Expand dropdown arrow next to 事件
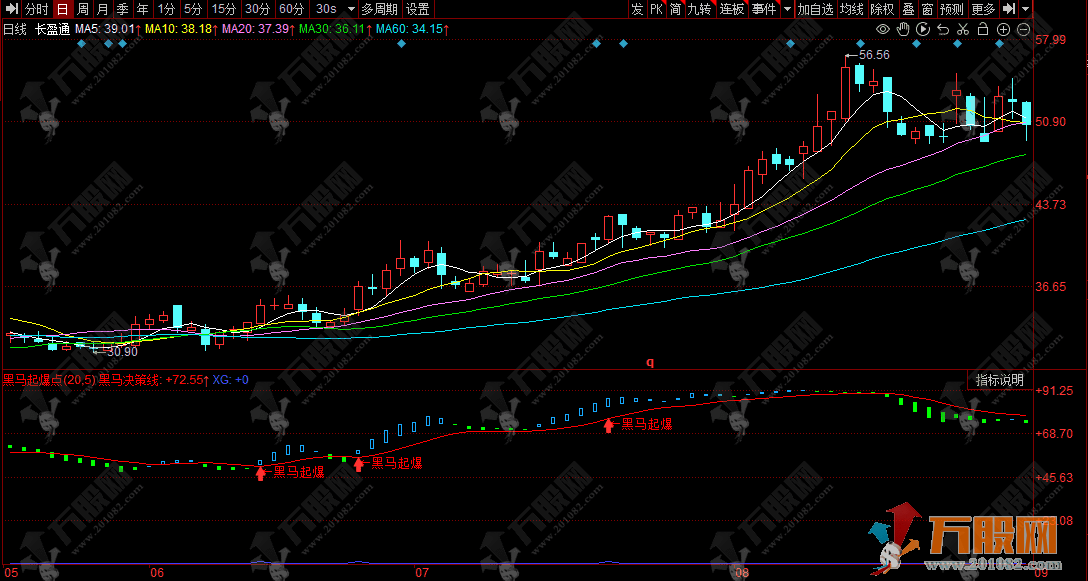1088x581 pixels. coord(786,9)
